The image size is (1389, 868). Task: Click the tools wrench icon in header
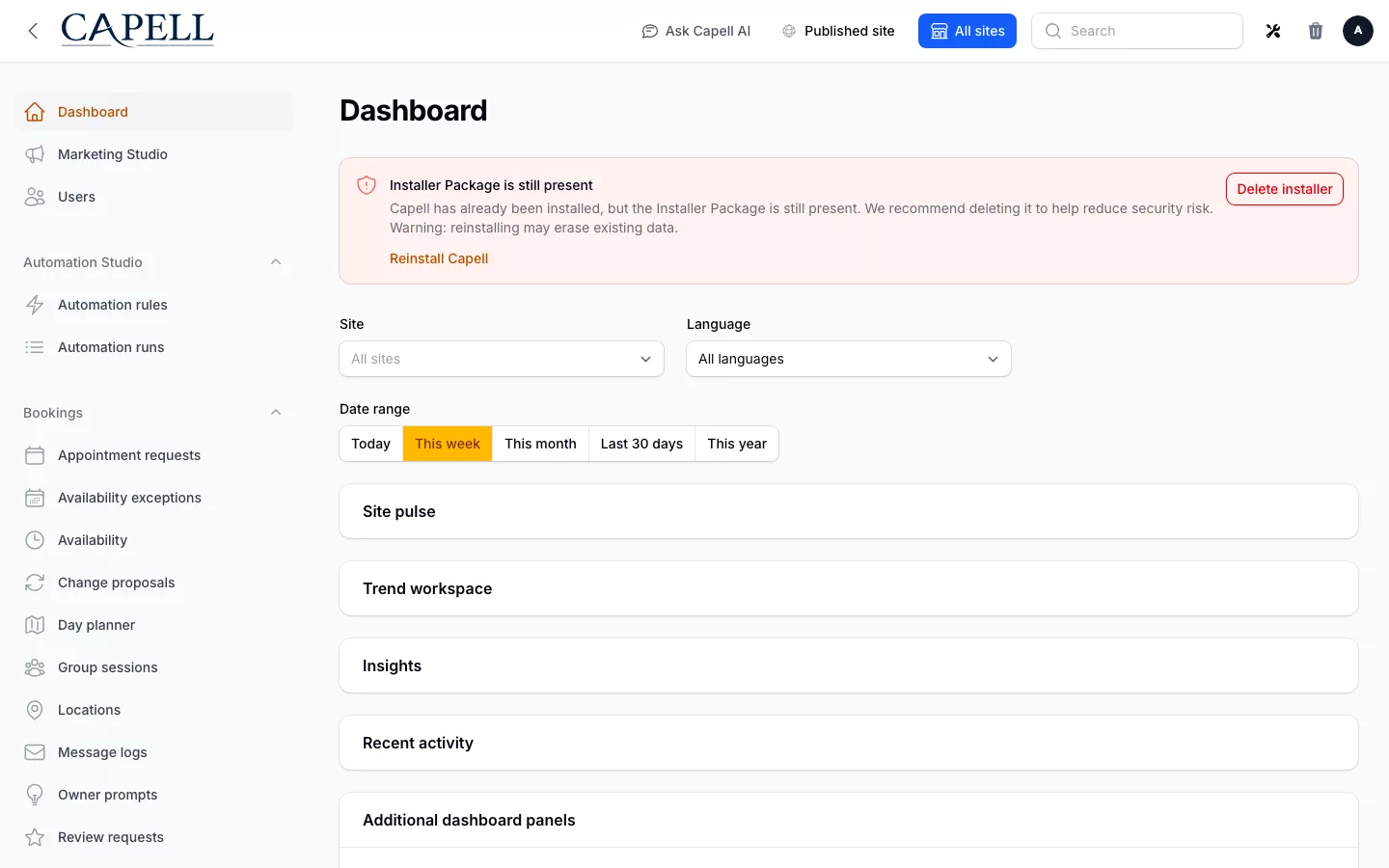tap(1273, 31)
